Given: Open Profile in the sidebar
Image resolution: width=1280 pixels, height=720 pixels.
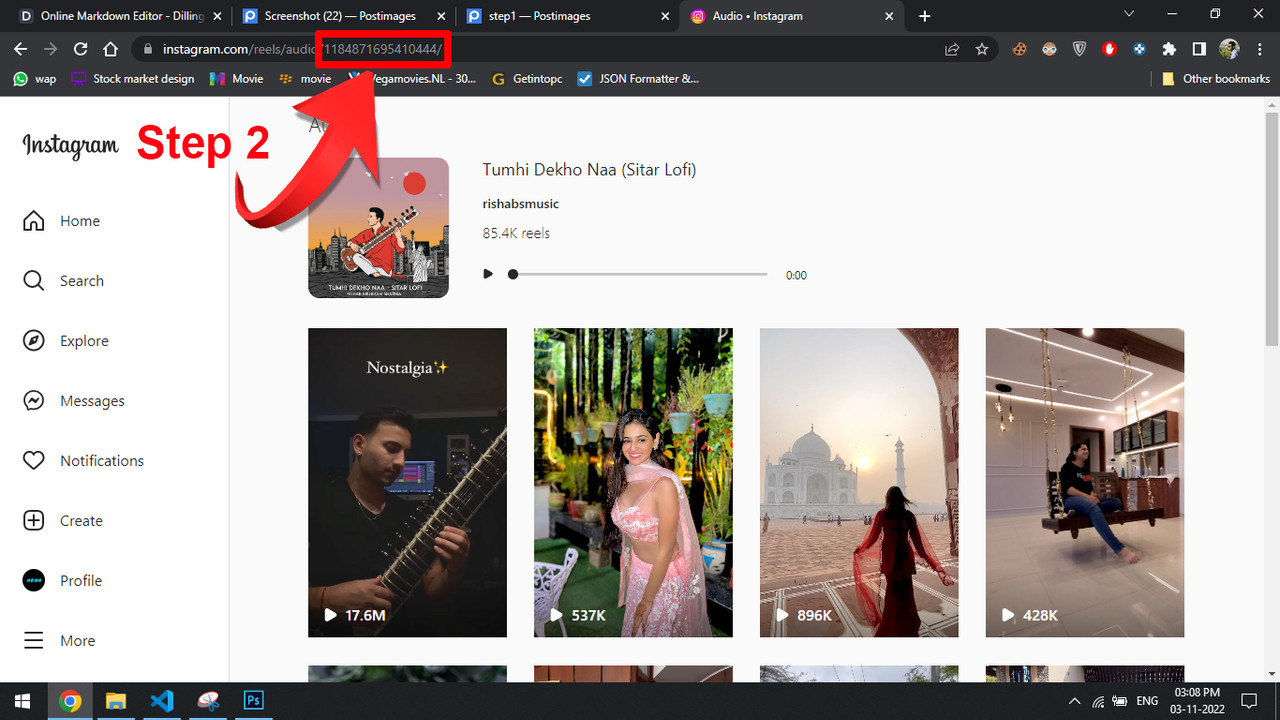Looking at the screenshot, I should [x=62, y=581].
